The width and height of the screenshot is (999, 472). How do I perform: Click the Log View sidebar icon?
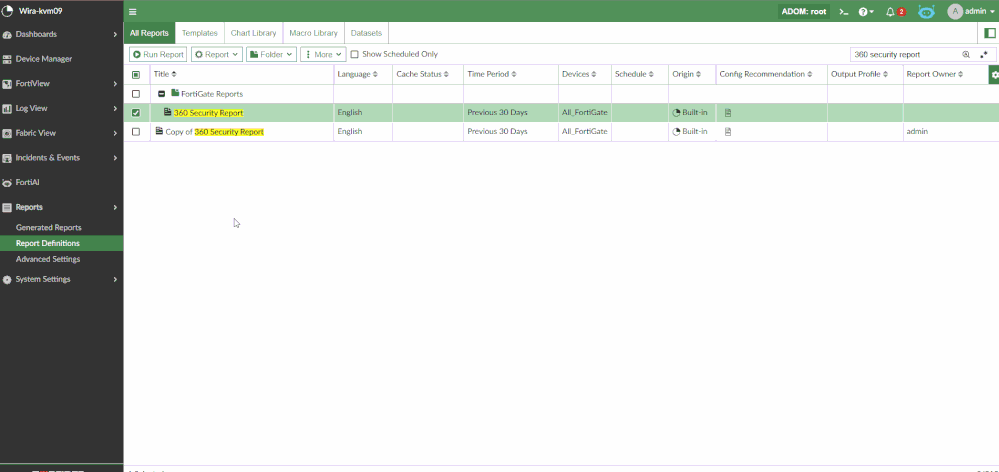[x=7, y=108]
